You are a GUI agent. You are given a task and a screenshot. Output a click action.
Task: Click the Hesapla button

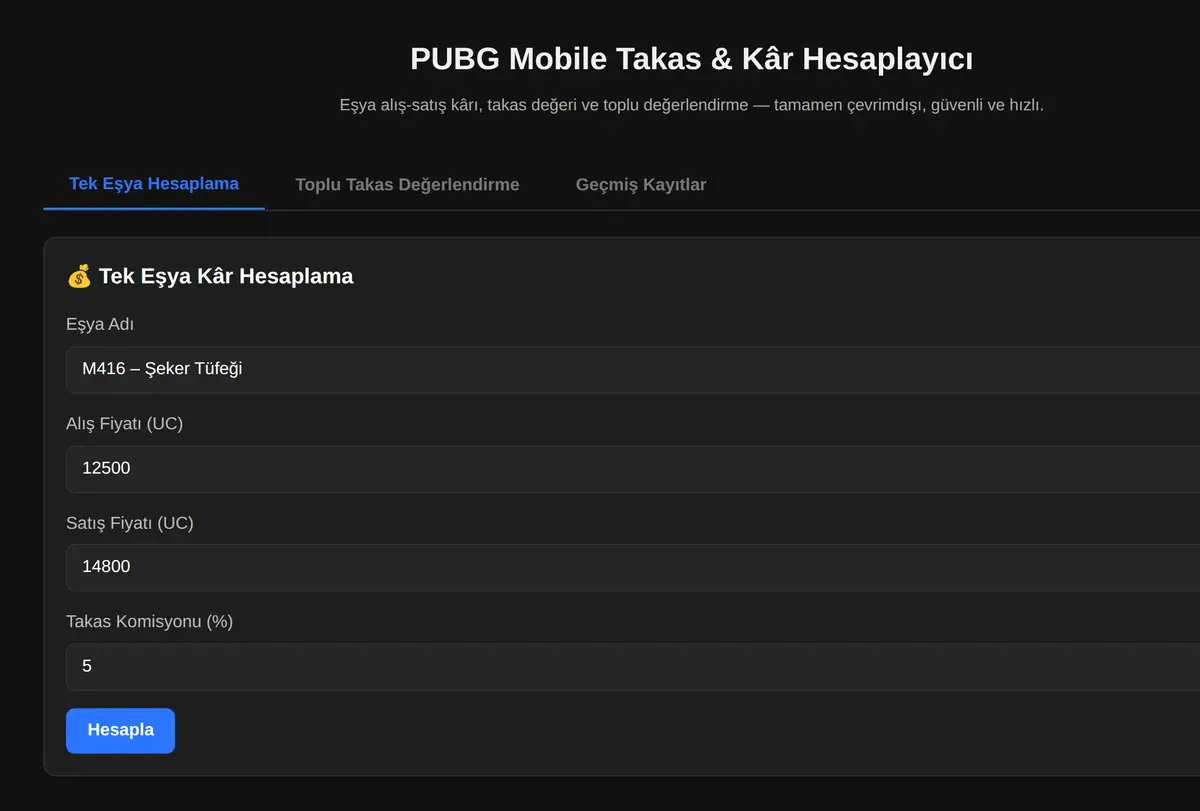coord(120,730)
